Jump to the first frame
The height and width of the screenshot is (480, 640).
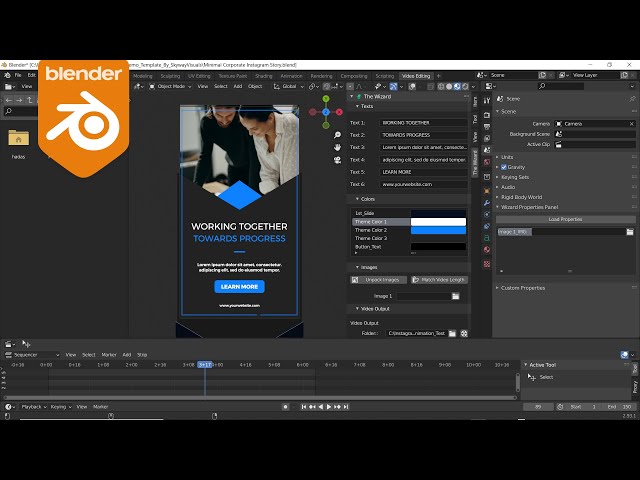(x=304, y=407)
